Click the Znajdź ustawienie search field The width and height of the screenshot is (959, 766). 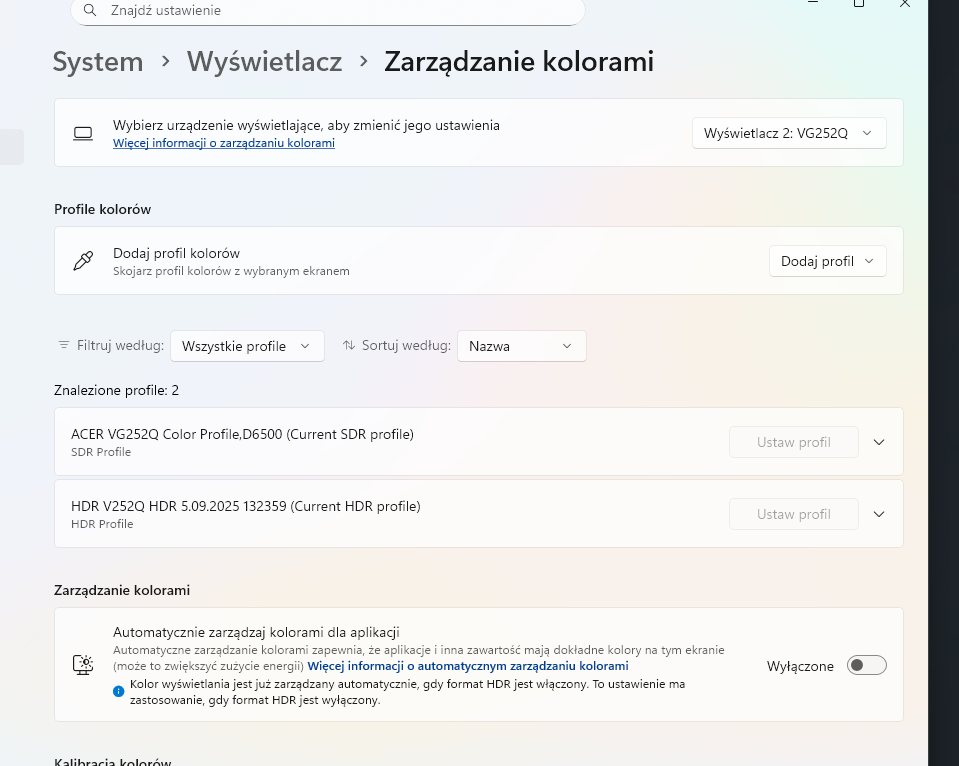(330, 10)
